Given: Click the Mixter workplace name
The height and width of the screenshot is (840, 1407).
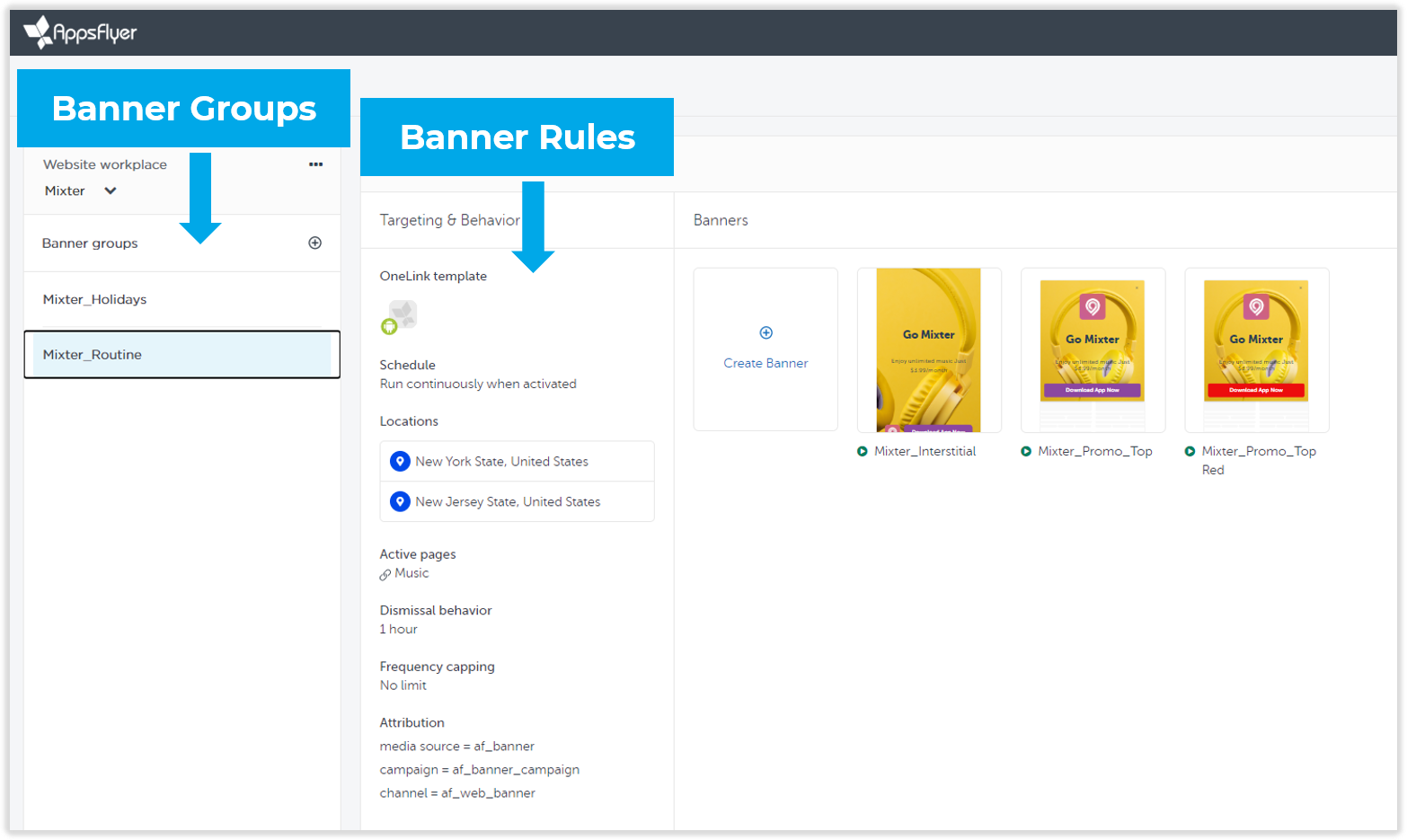Looking at the screenshot, I should click(x=65, y=190).
